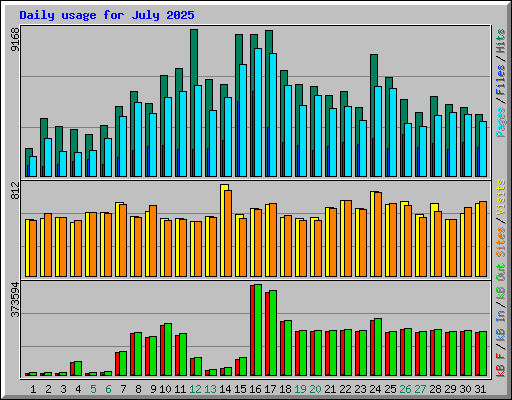Viewport: 512px width, 400px height.
Task: Click the 'Sites' legend label
Action: 501,242
